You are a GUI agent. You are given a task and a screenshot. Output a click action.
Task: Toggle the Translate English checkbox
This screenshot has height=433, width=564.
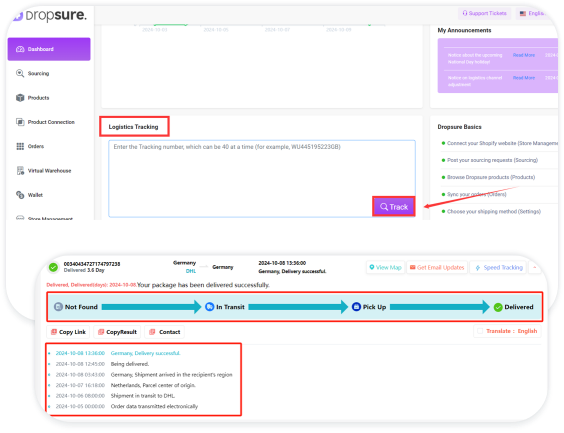(x=480, y=331)
